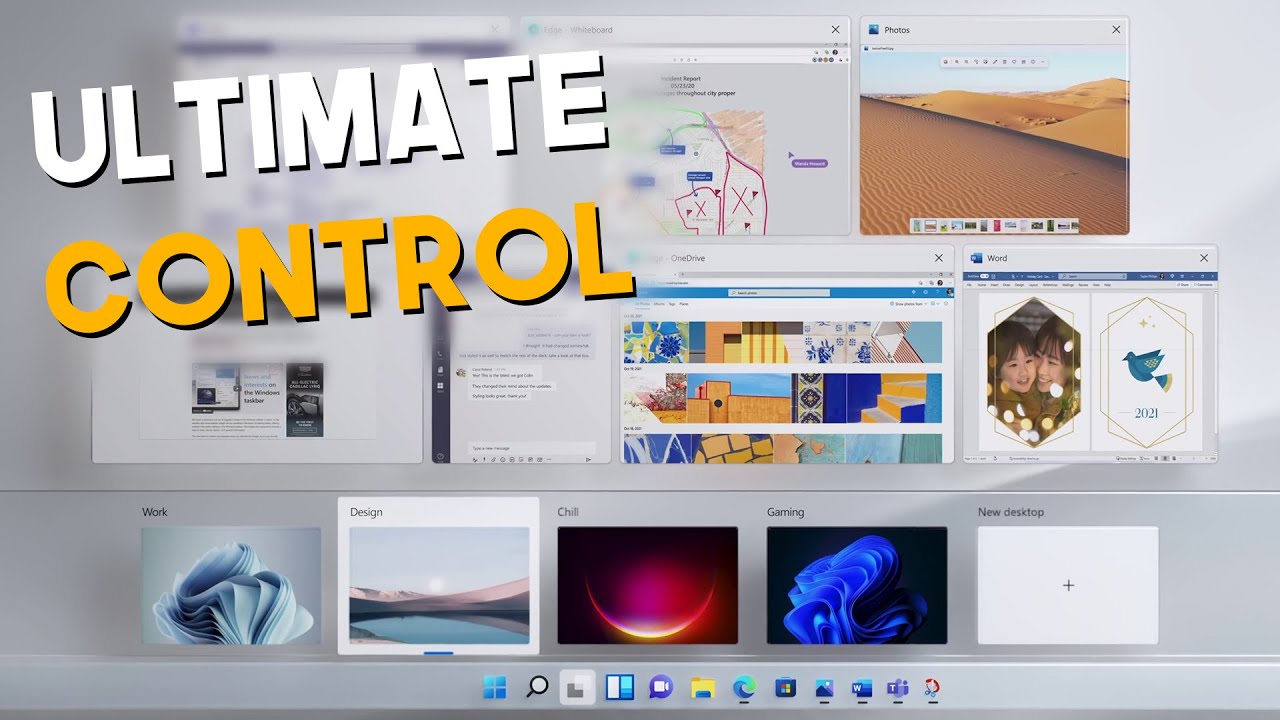Close the Edge - OneDrive window
Screen dimensions: 1280x720
[938, 258]
